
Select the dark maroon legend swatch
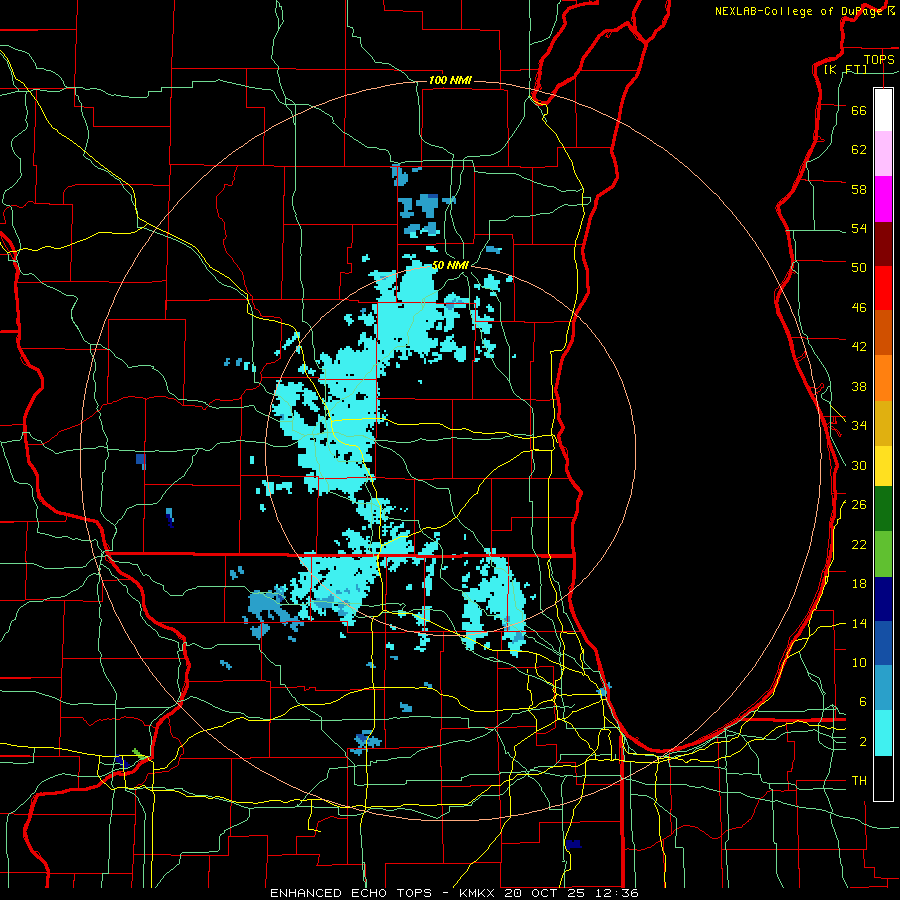click(x=883, y=244)
